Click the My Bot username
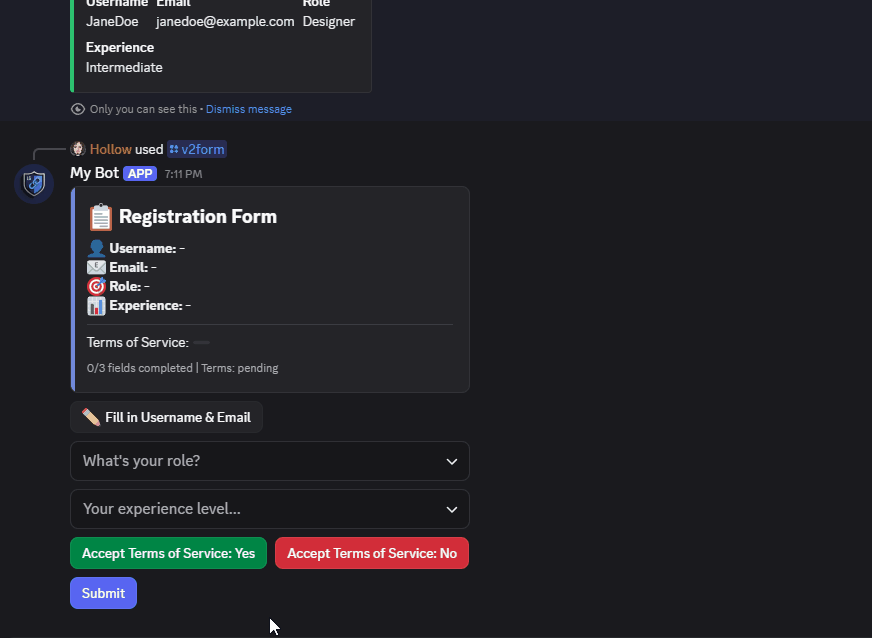872x638 pixels. [95, 173]
